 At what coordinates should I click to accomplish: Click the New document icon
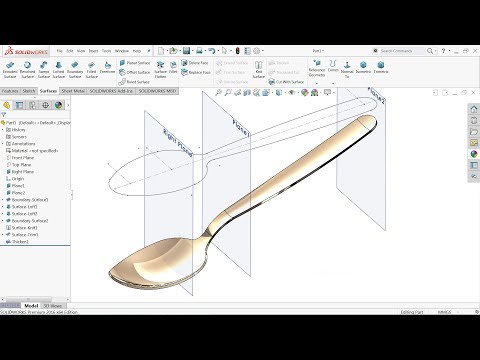161,51
